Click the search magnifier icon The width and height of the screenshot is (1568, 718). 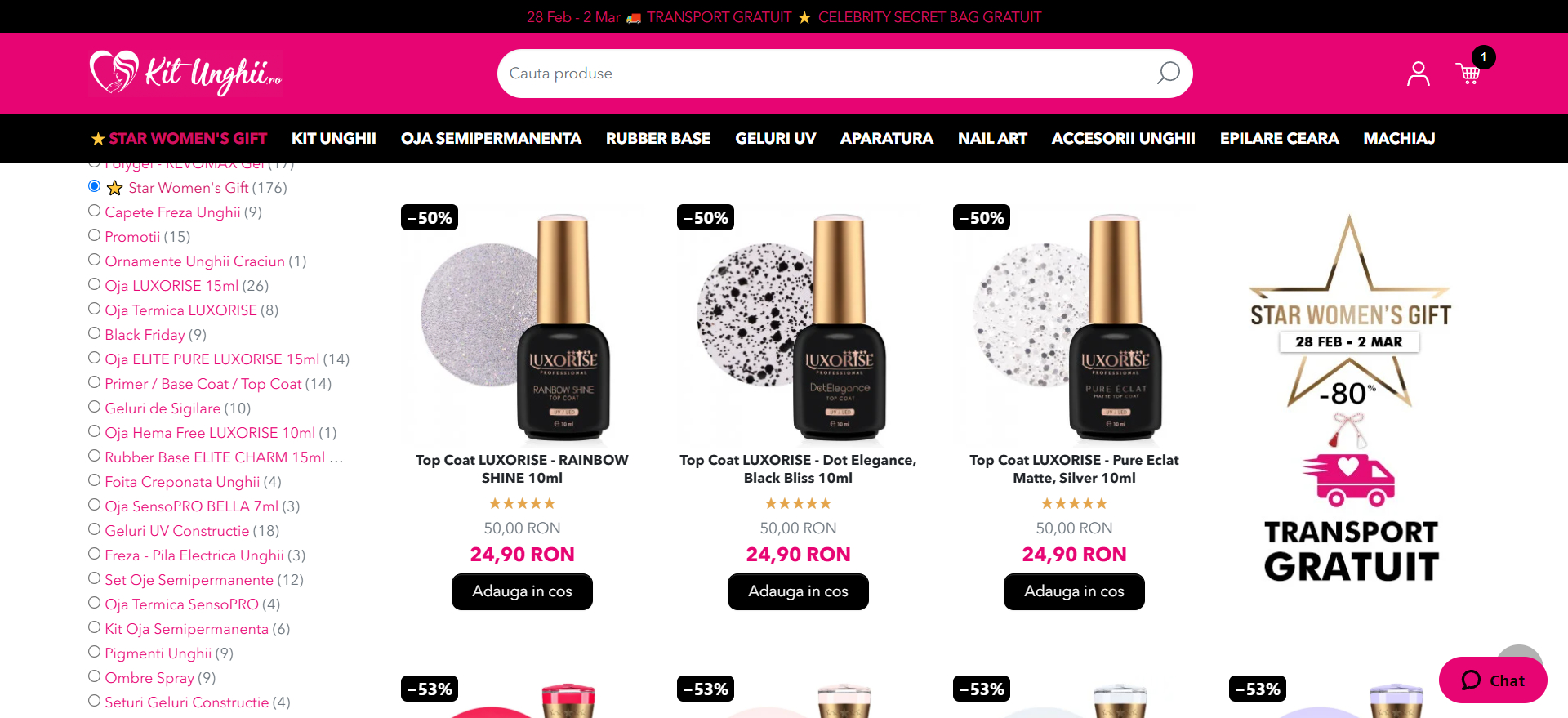click(1168, 74)
